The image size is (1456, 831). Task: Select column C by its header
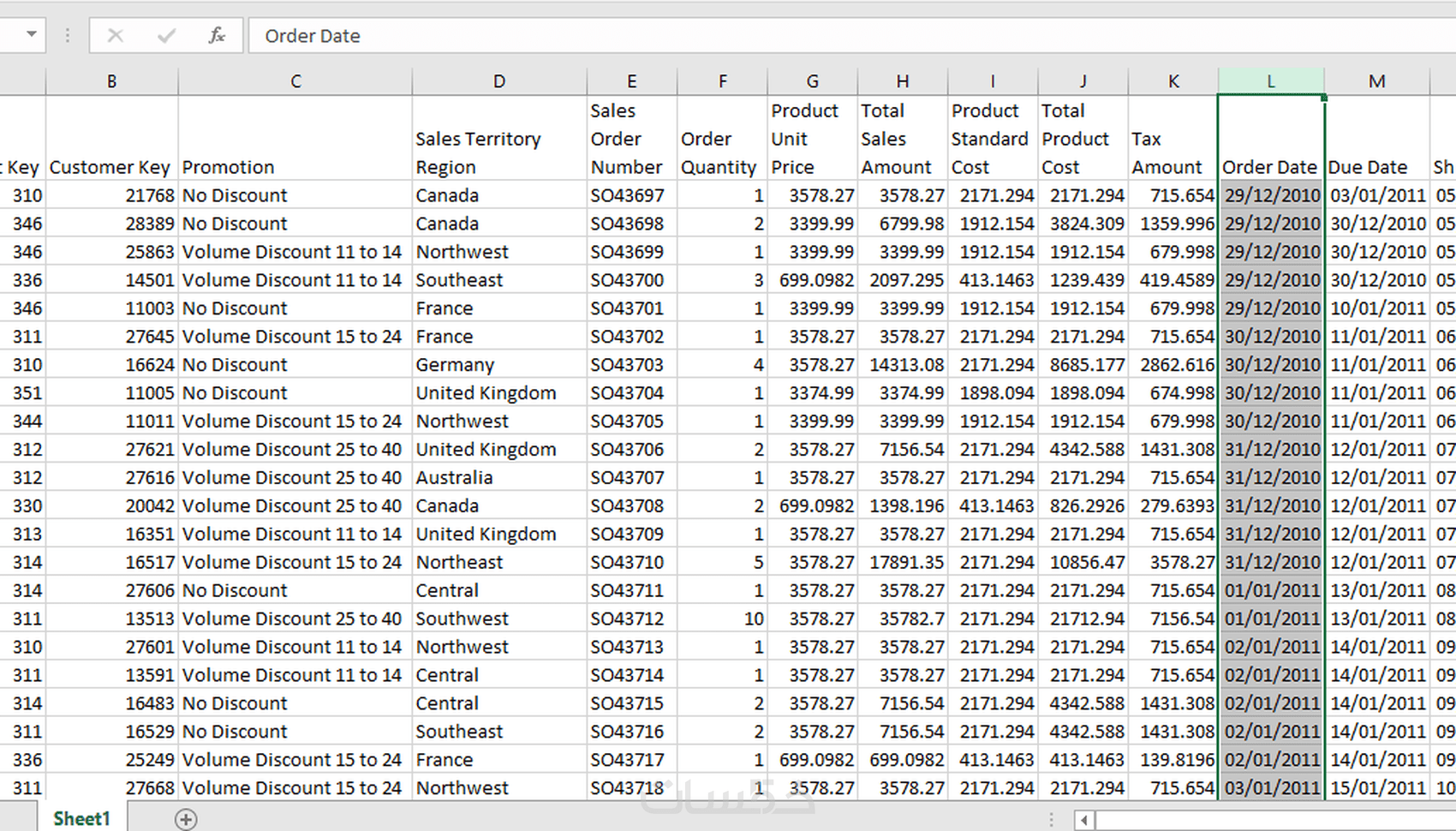[x=295, y=81]
